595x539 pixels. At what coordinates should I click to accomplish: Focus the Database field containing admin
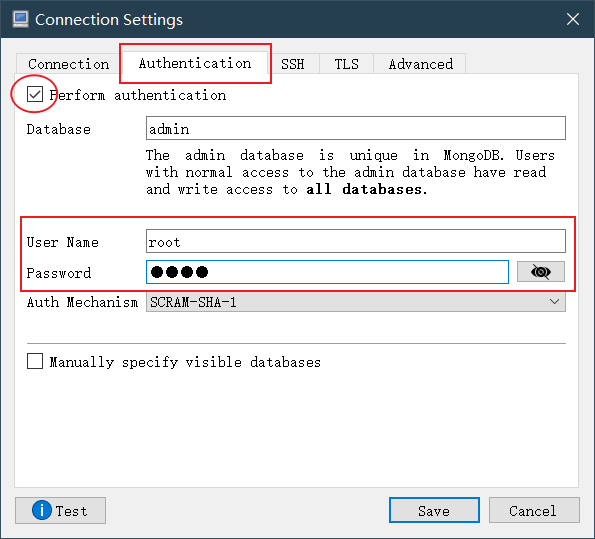[x=356, y=128]
